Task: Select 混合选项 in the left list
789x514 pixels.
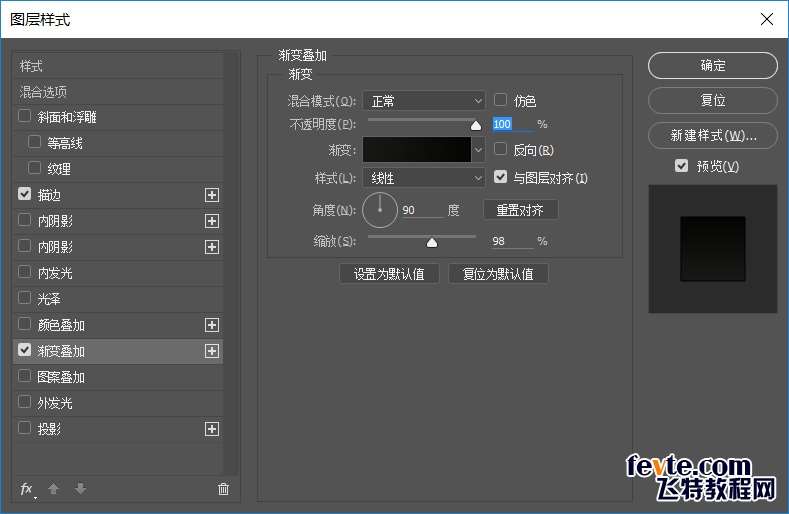Action: 118,92
